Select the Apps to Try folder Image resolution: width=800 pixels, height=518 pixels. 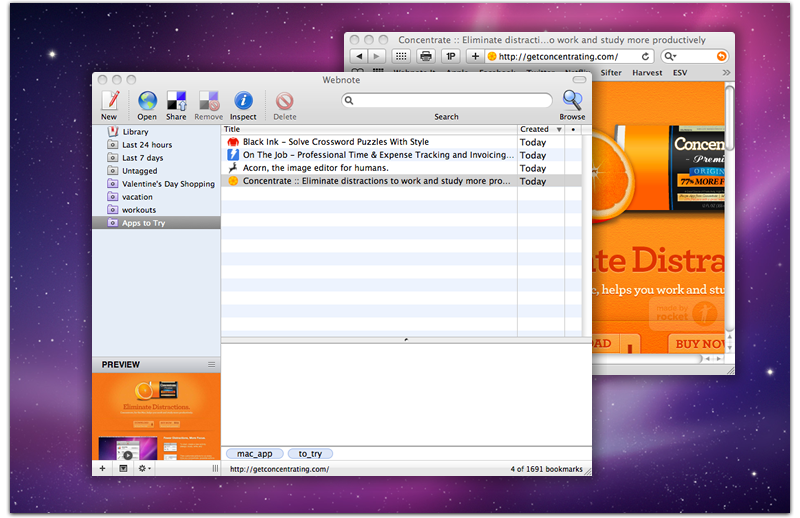(x=156, y=223)
